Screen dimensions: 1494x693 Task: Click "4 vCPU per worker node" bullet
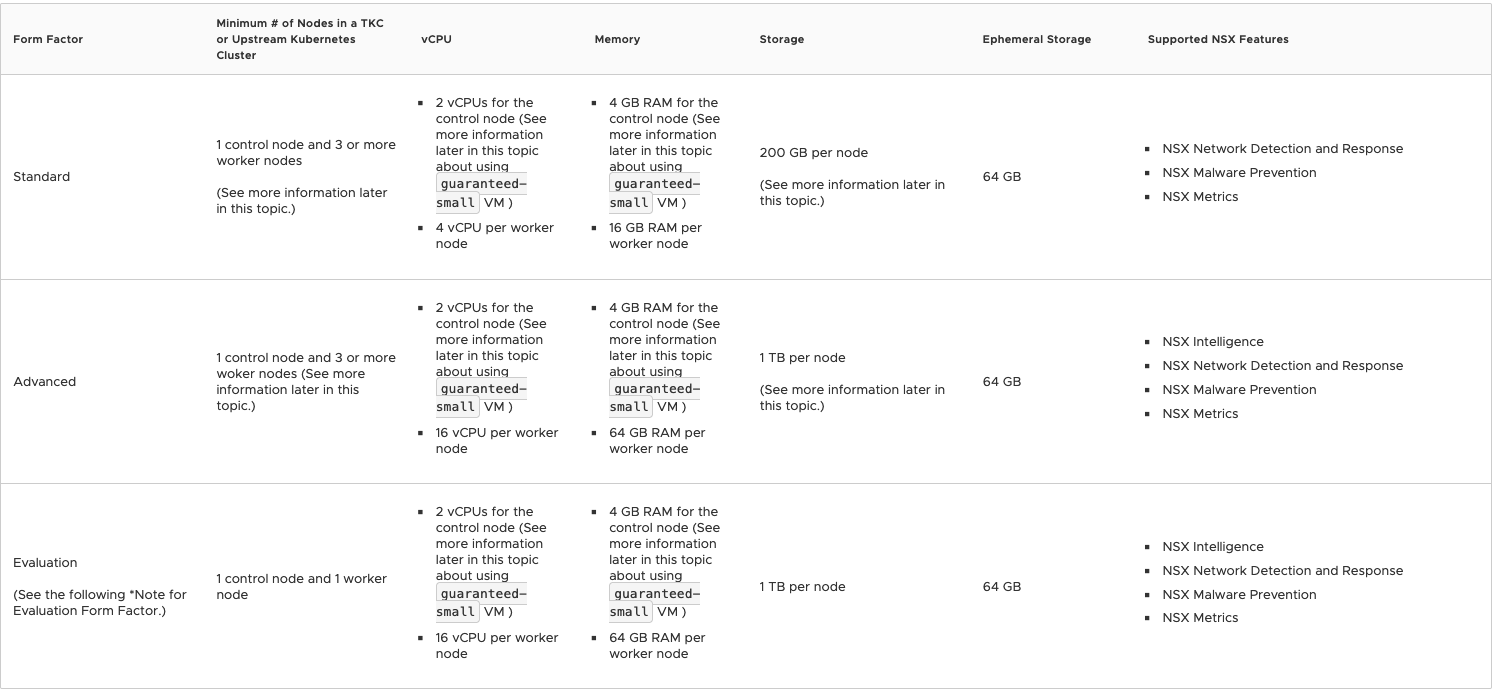coord(494,236)
